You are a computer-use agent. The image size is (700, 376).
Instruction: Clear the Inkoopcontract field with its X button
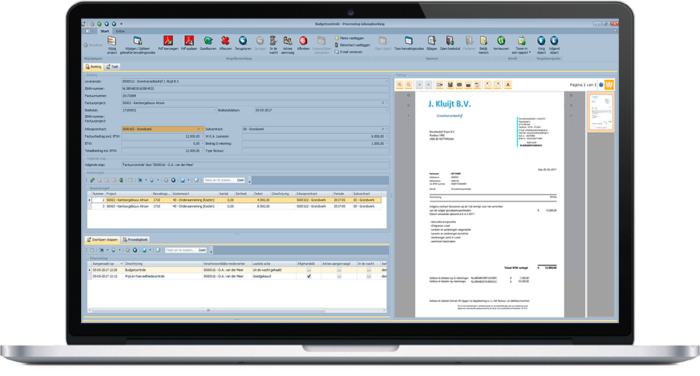[x=199, y=129]
